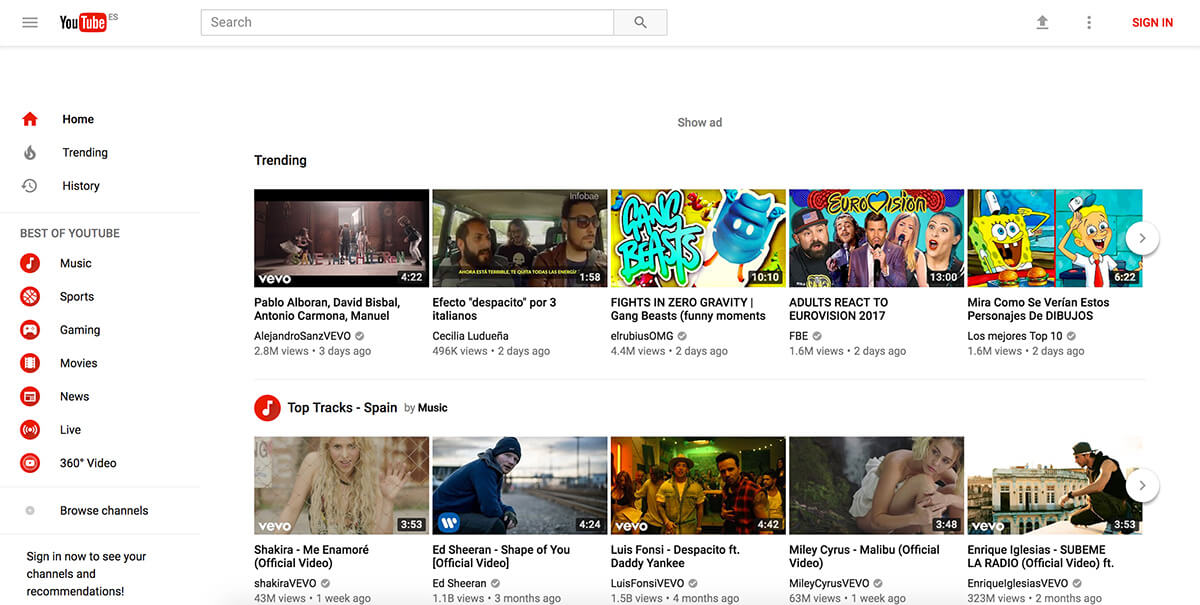Open Ed Sheeran Shape of You thumbnail
This screenshot has width=1200, height=605.
520,486
